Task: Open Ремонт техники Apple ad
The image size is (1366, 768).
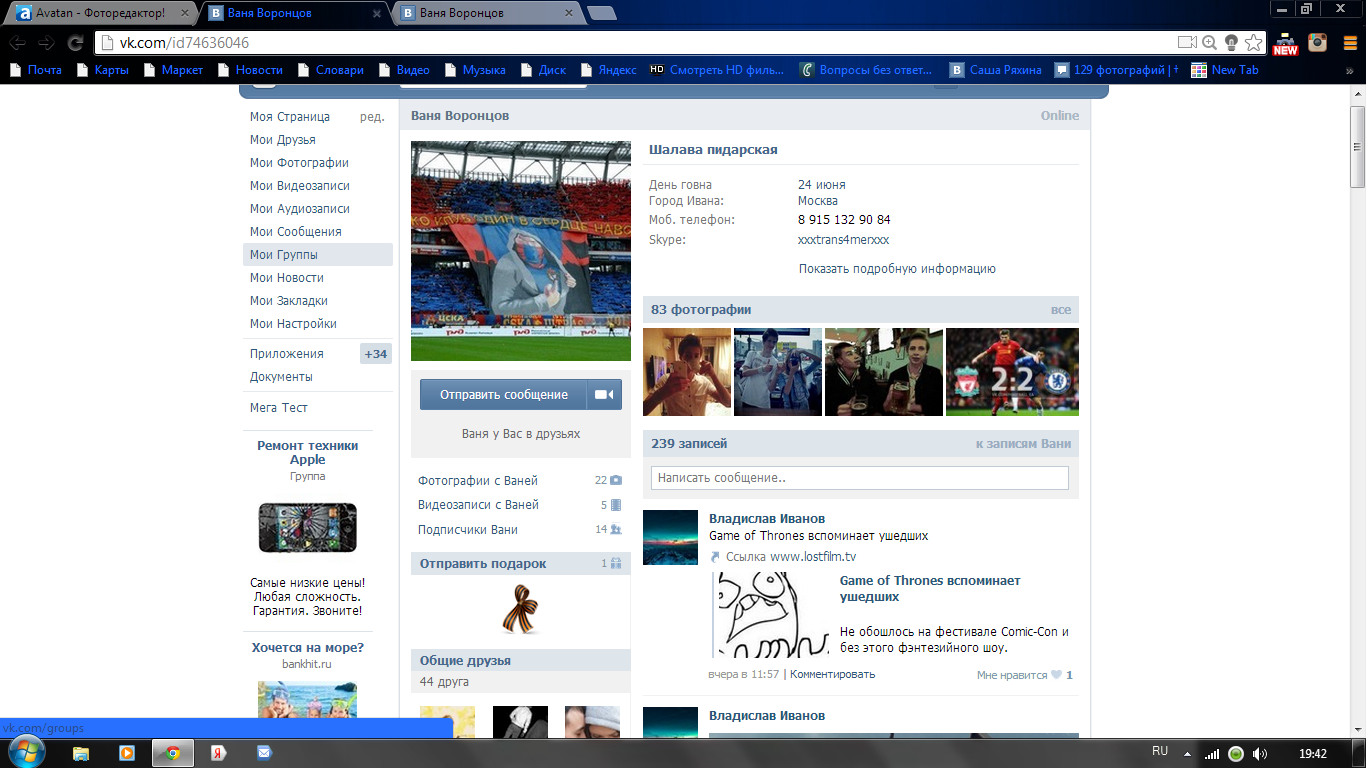Action: pos(308,453)
